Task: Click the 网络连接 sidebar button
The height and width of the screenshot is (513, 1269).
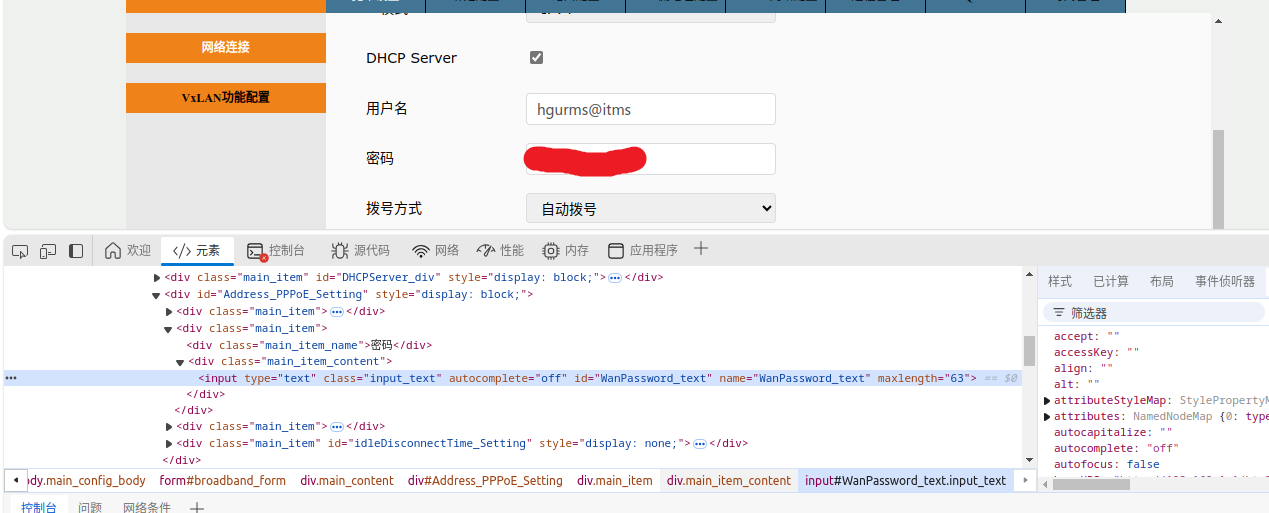Action: point(226,47)
